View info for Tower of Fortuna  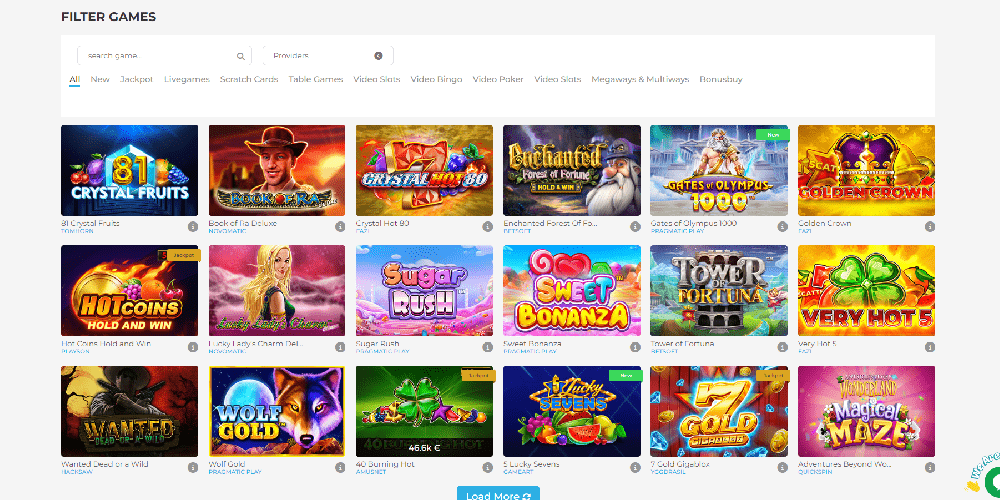point(782,346)
